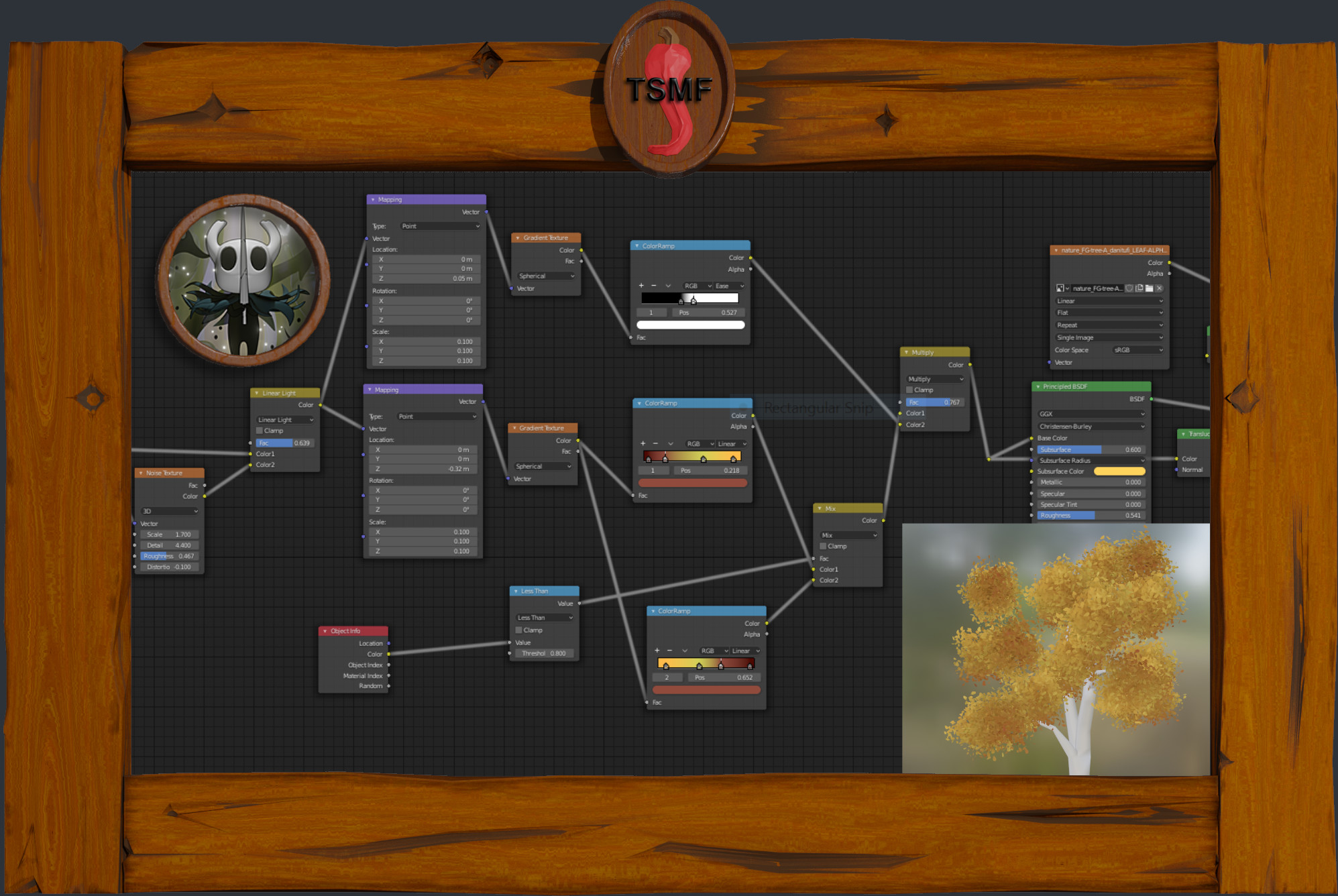Screen dimensions: 1338x896
Task: Click the yellow Subsurface Color swatch
Action: pyautogui.click(x=1119, y=471)
